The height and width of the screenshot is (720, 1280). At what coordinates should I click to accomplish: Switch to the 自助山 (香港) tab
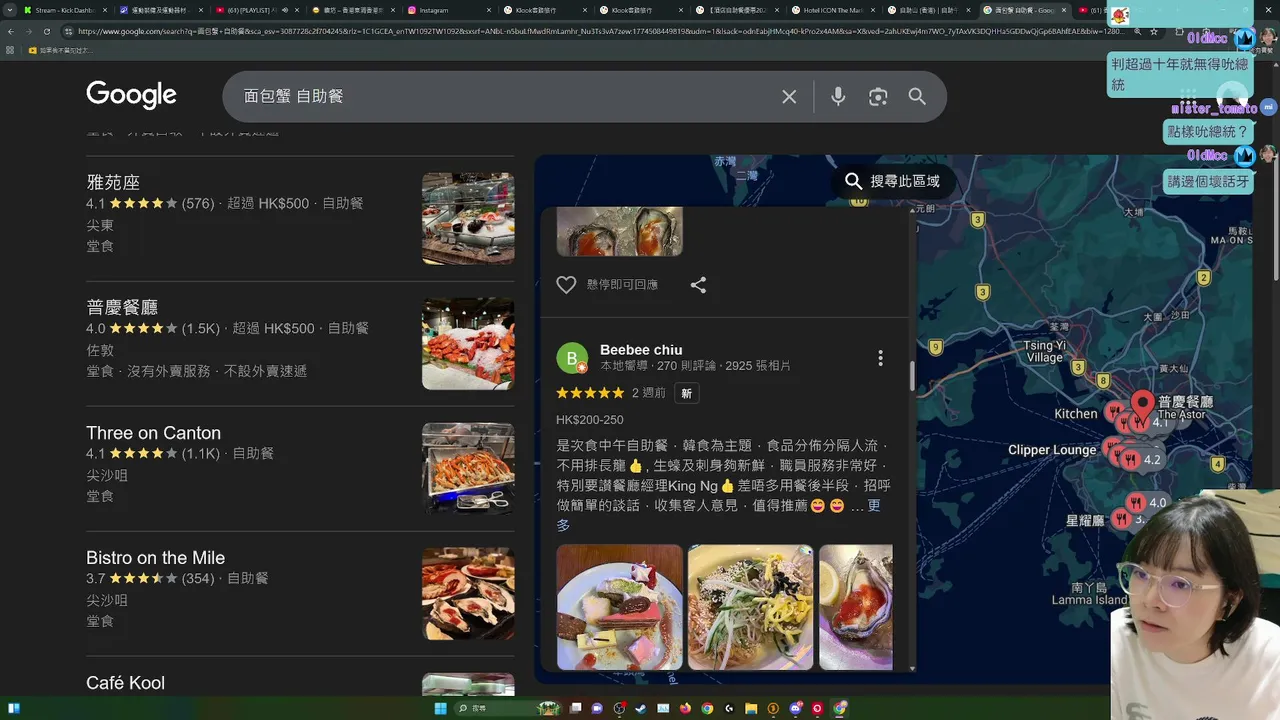pos(930,10)
